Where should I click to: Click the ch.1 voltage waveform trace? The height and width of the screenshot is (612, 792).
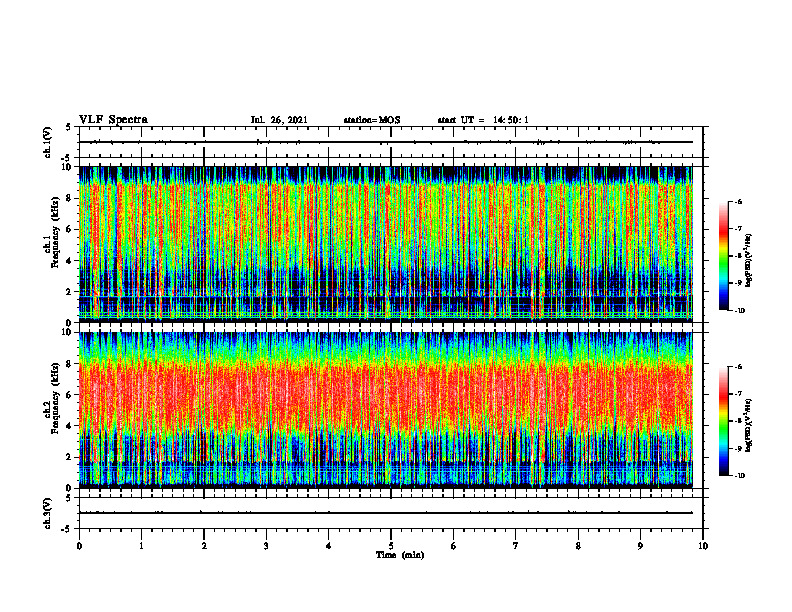pyautogui.click(x=386, y=142)
